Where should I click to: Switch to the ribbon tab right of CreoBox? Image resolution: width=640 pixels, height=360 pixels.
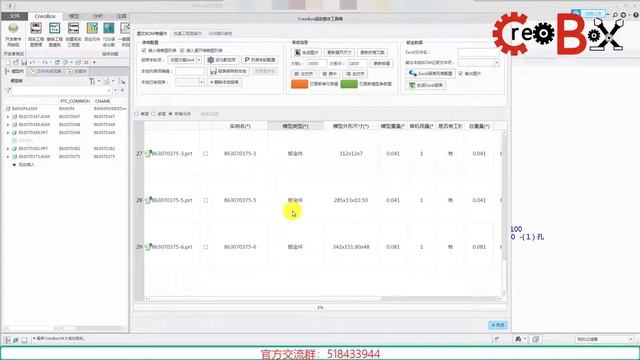click(74, 16)
